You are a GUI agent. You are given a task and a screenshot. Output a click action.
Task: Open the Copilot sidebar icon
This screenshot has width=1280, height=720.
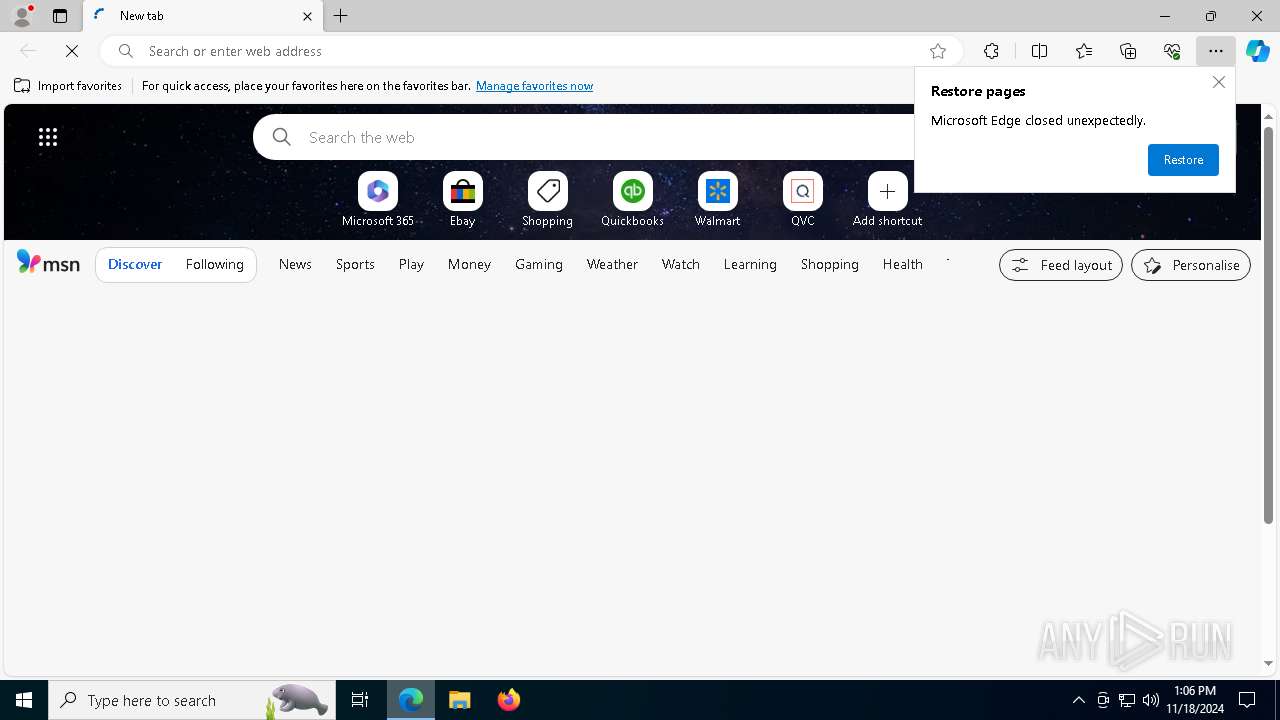[x=1258, y=51]
